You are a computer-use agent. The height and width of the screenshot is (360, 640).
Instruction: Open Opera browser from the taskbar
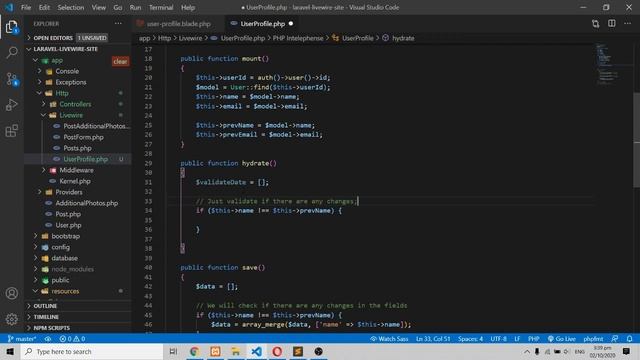point(277,351)
